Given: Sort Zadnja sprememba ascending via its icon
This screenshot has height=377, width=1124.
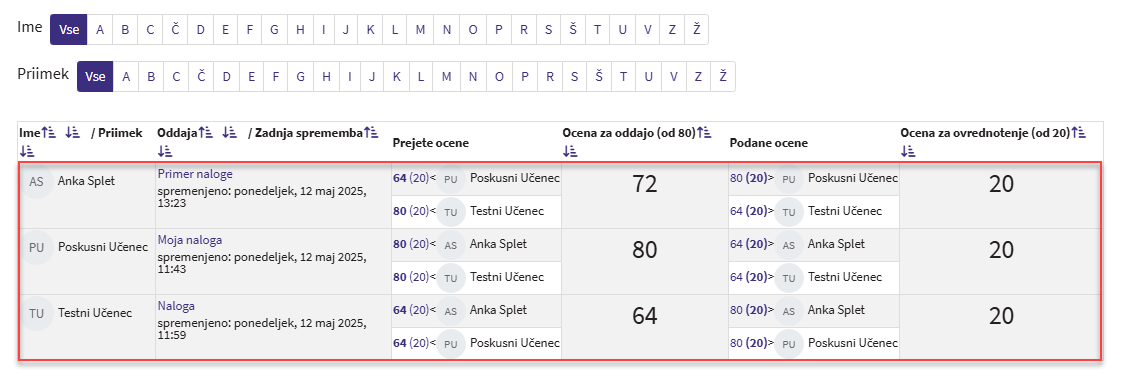Looking at the screenshot, I should pyautogui.click(x=371, y=133).
